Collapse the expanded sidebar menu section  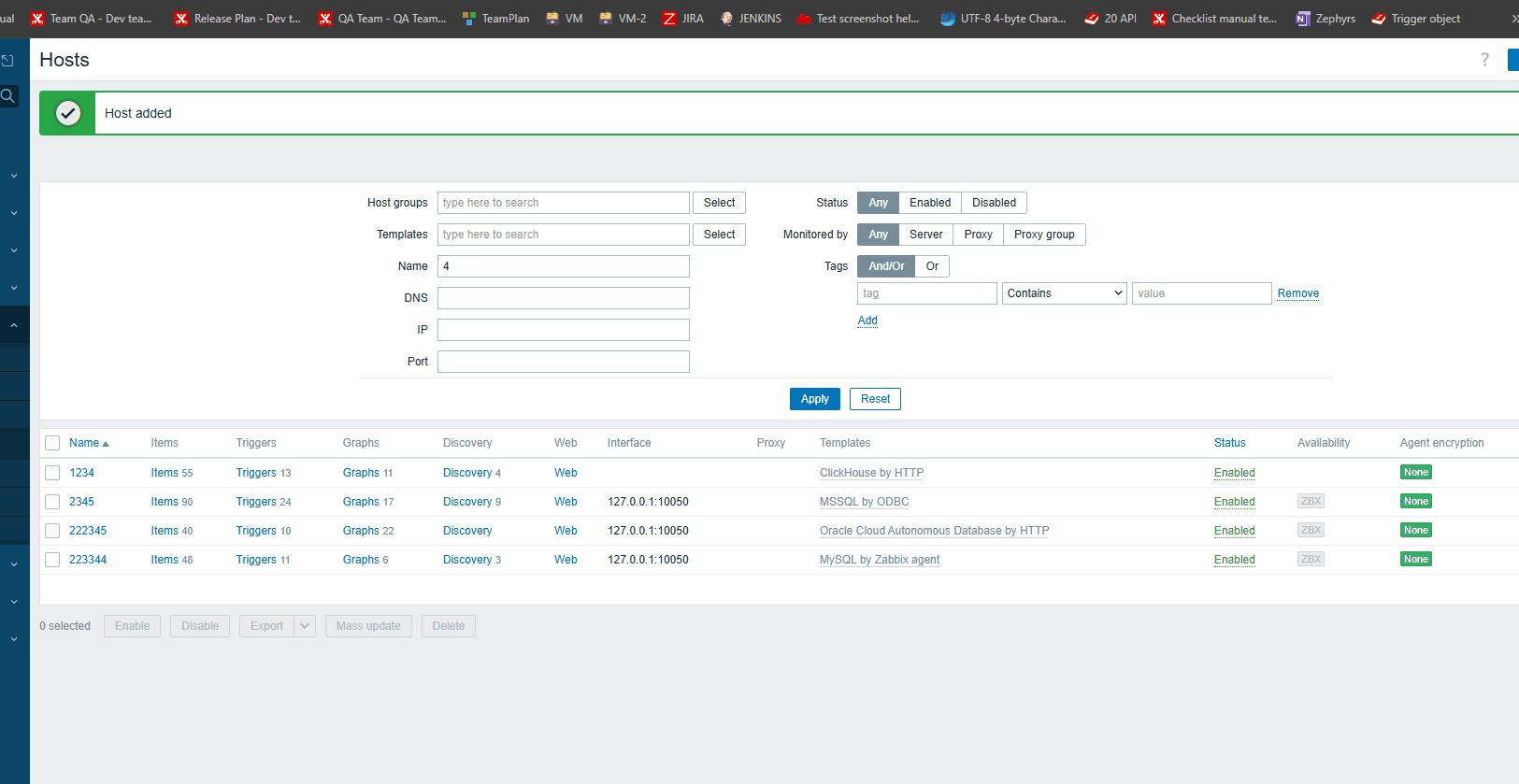[14, 325]
